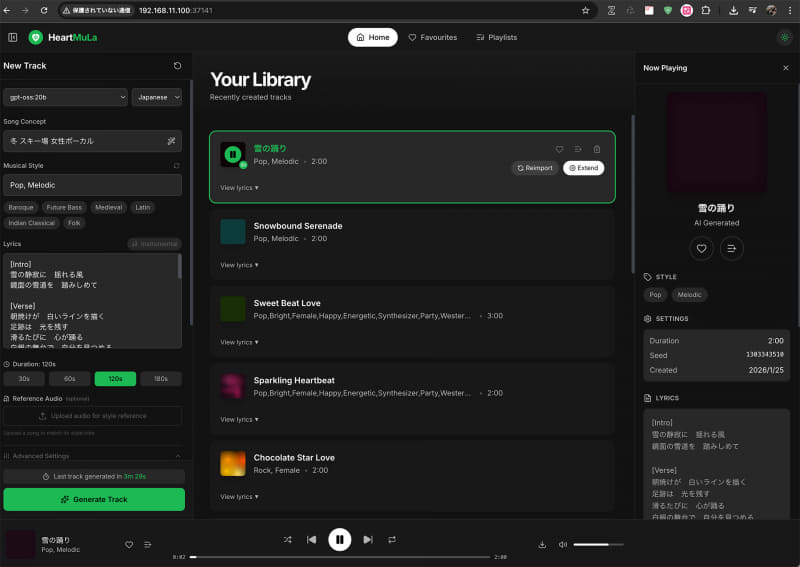Open queue icon in bottom player
Screen dimensions: 800x567
coord(147,545)
